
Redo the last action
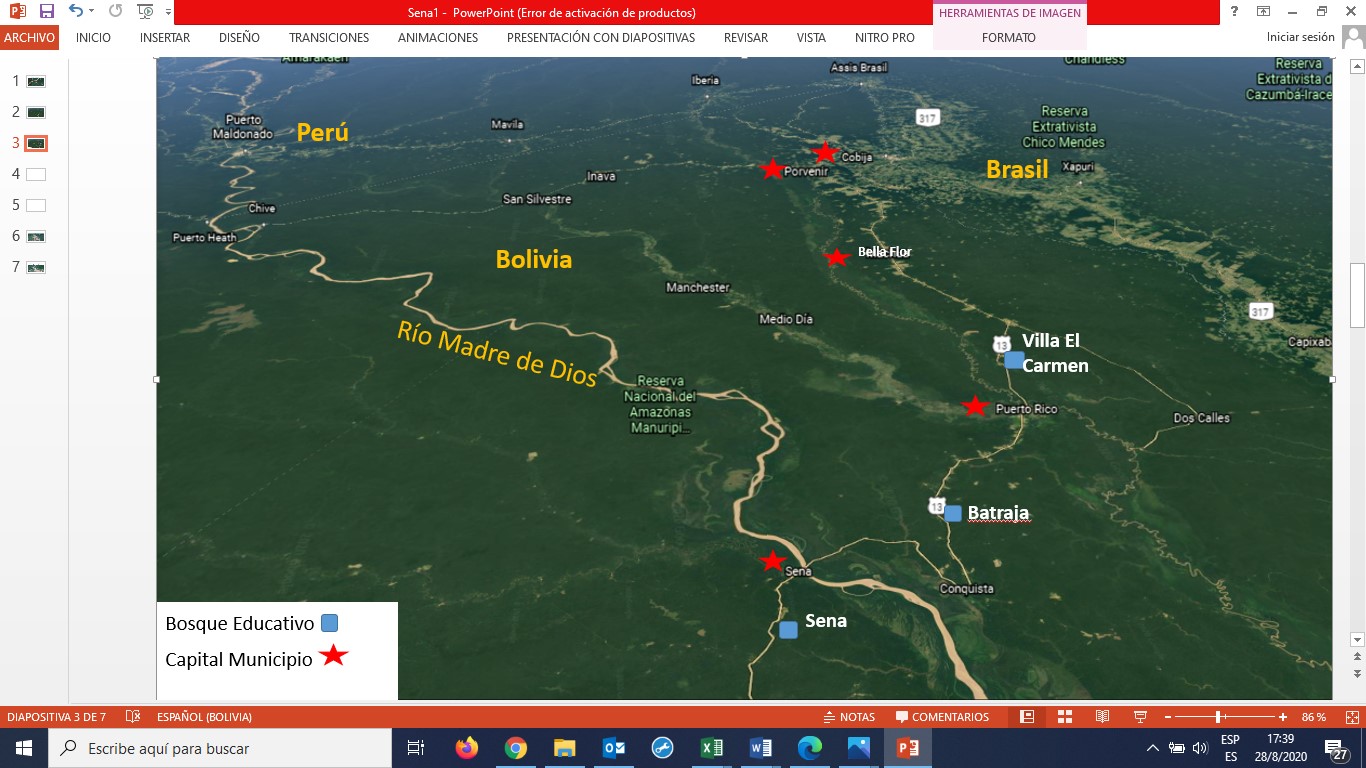[x=115, y=12]
